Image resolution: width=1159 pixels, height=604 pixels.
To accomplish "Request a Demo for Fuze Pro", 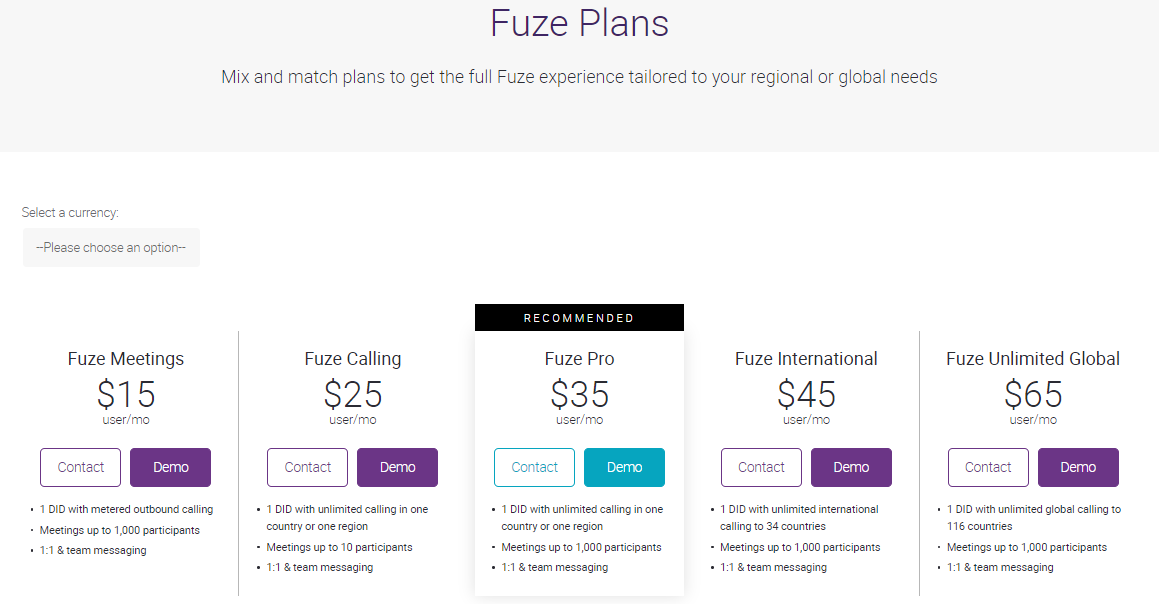I will [625, 467].
